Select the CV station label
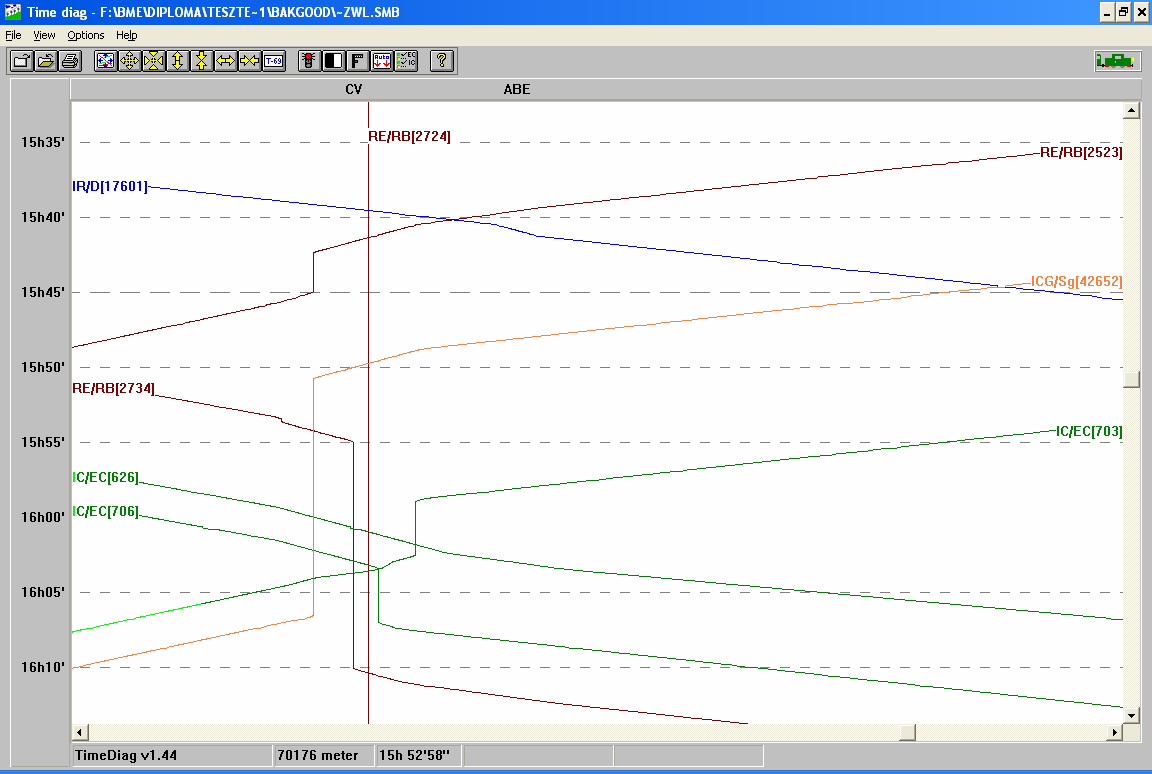The image size is (1152, 774). (353, 89)
